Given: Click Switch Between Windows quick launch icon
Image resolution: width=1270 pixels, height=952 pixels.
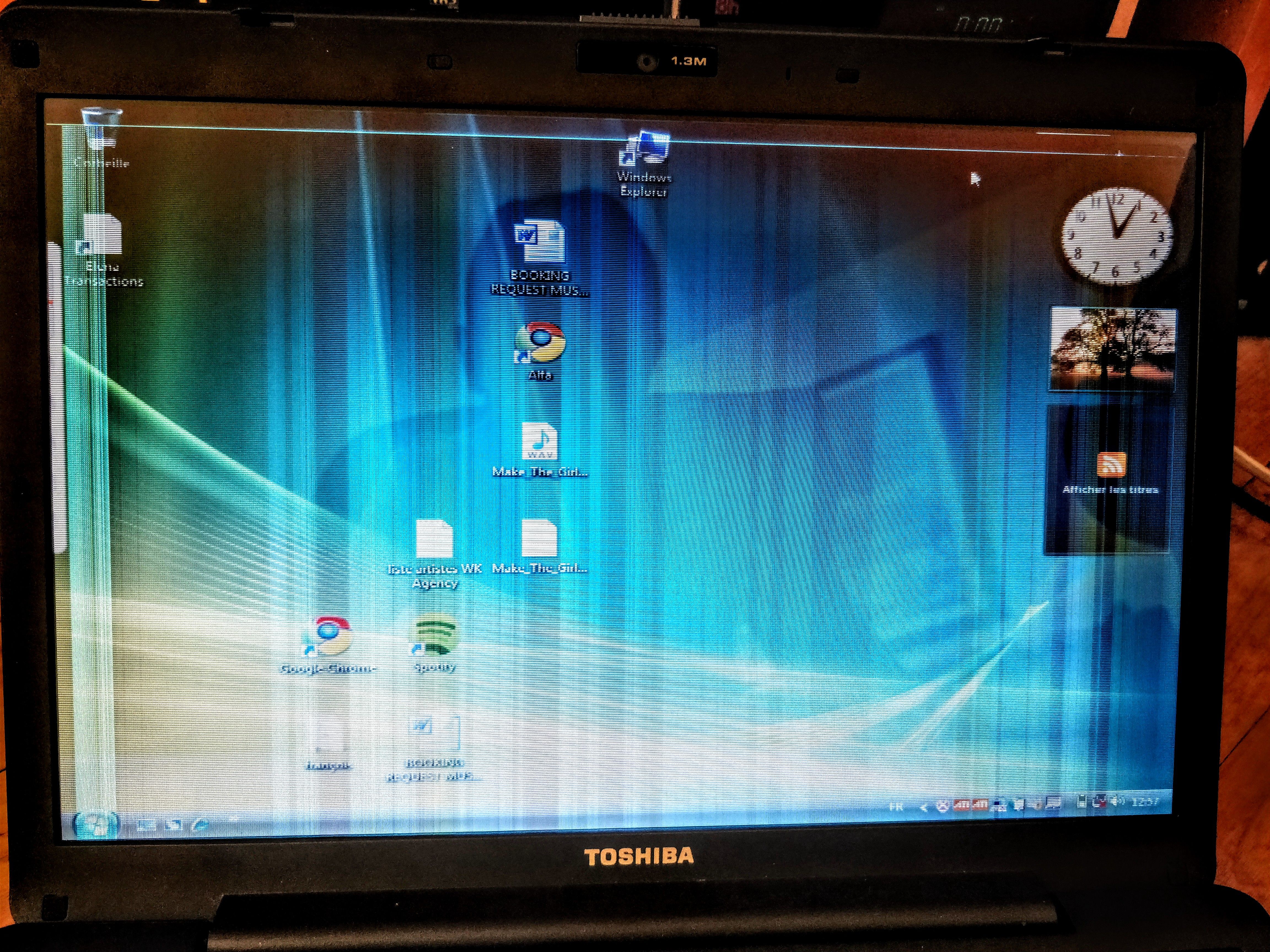Looking at the screenshot, I should click(173, 825).
